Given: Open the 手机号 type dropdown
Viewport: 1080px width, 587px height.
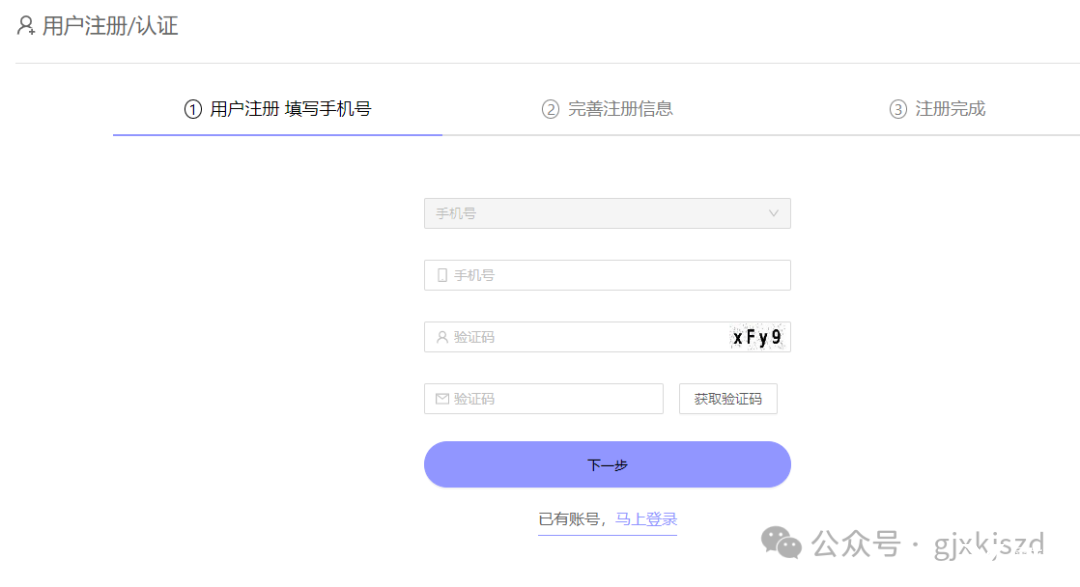Looking at the screenshot, I should (x=607, y=214).
